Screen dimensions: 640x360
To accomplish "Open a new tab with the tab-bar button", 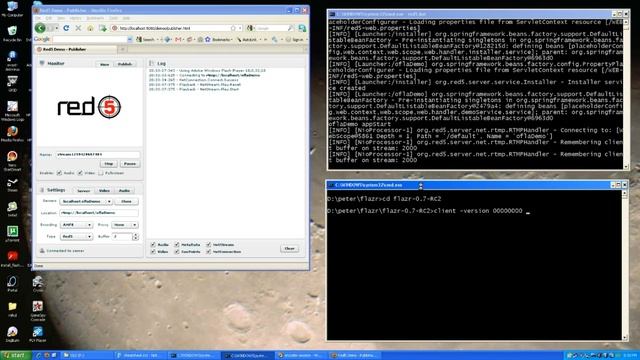I will click(122, 49).
